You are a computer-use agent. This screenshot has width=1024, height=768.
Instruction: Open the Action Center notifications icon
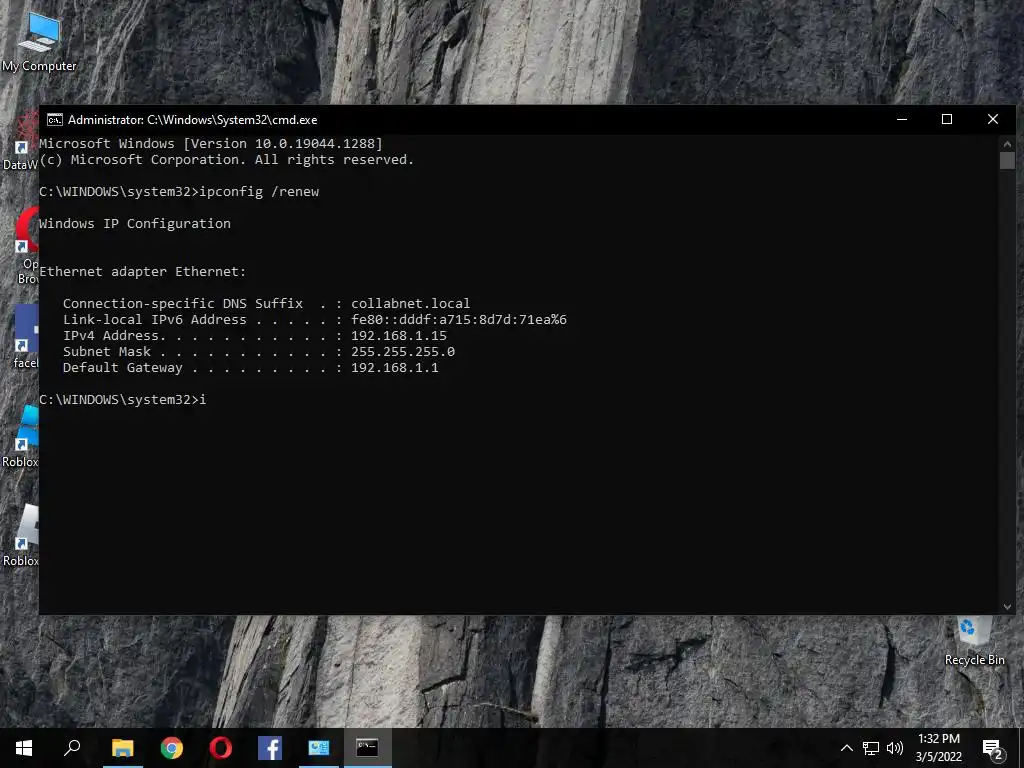click(x=993, y=748)
